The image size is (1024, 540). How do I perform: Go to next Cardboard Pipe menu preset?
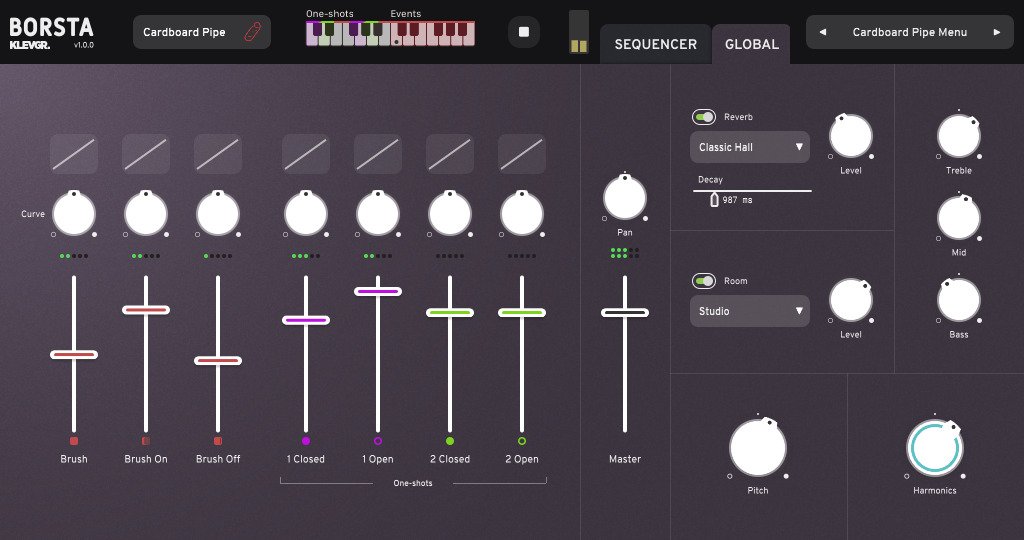click(997, 32)
